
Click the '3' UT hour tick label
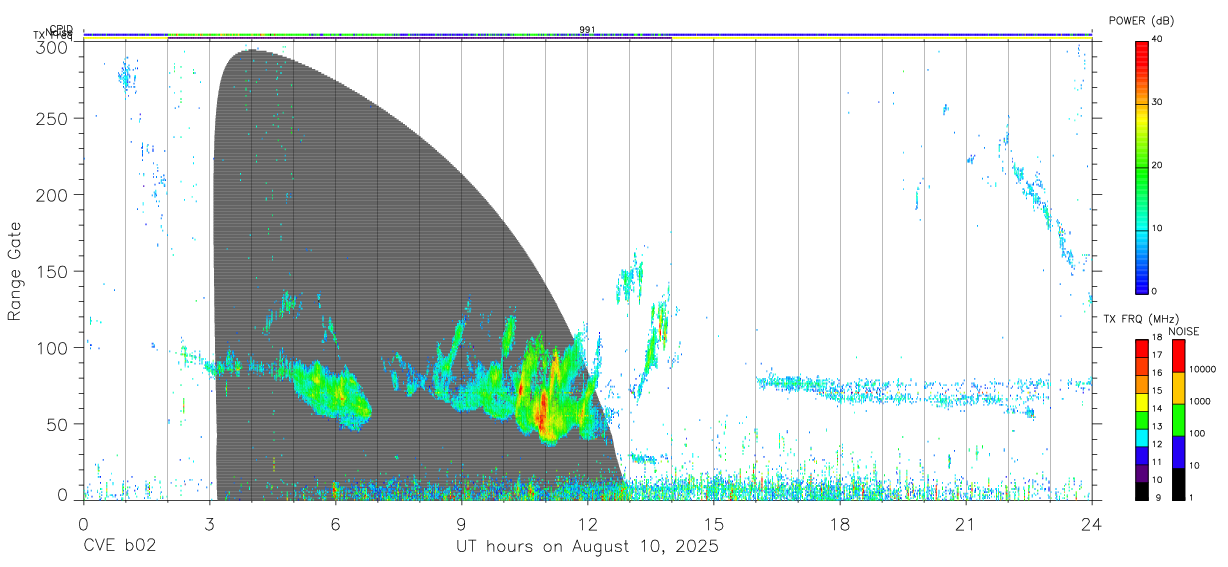(209, 524)
